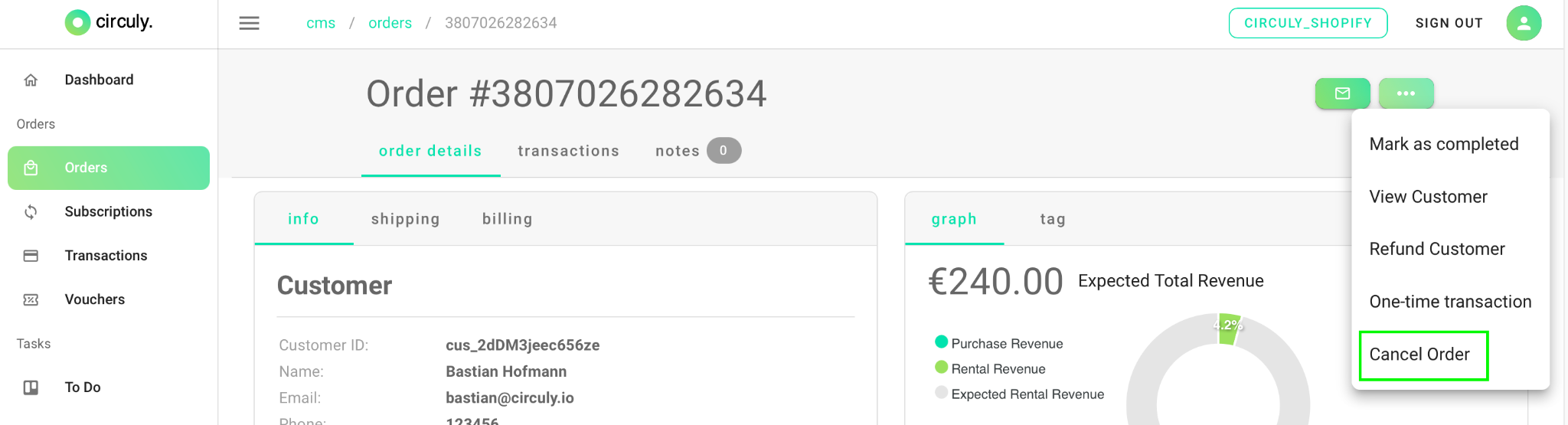Click the orders breadcrumb link
The height and width of the screenshot is (425, 1568).
click(x=390, y=23)
